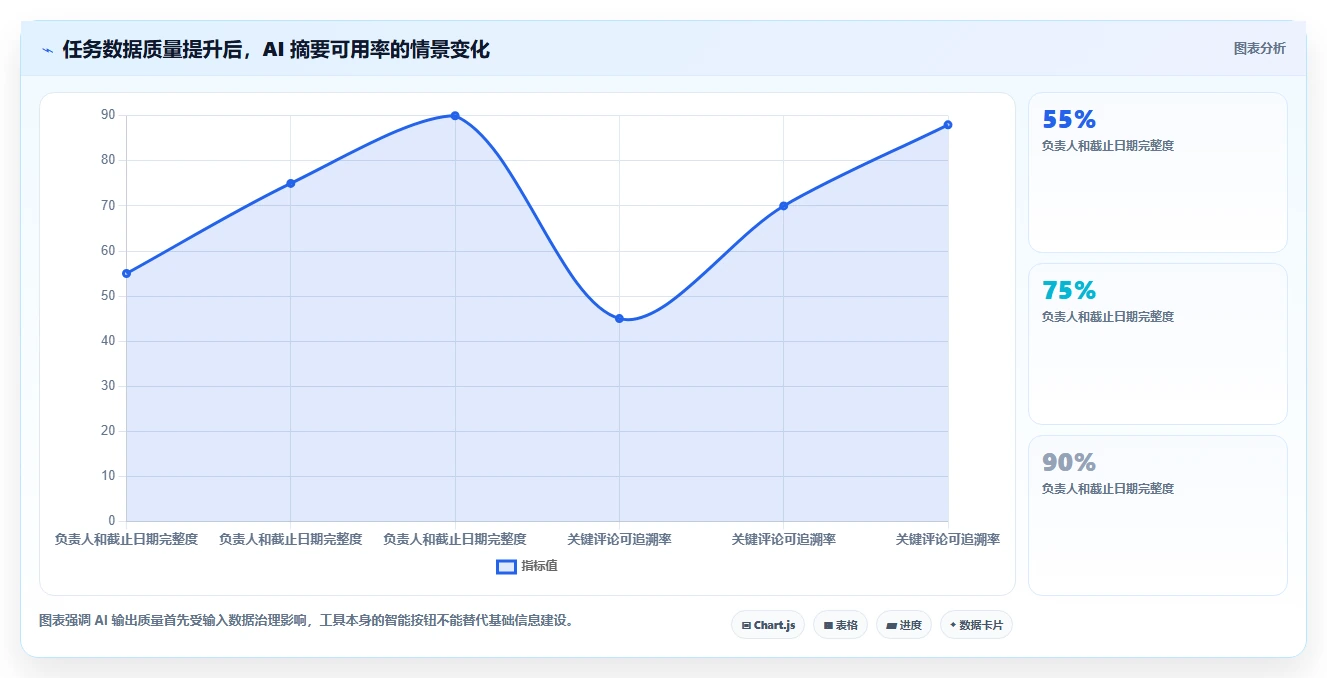
Task: Click the y-axis tick label 50
Action: [x=108, y=296]
